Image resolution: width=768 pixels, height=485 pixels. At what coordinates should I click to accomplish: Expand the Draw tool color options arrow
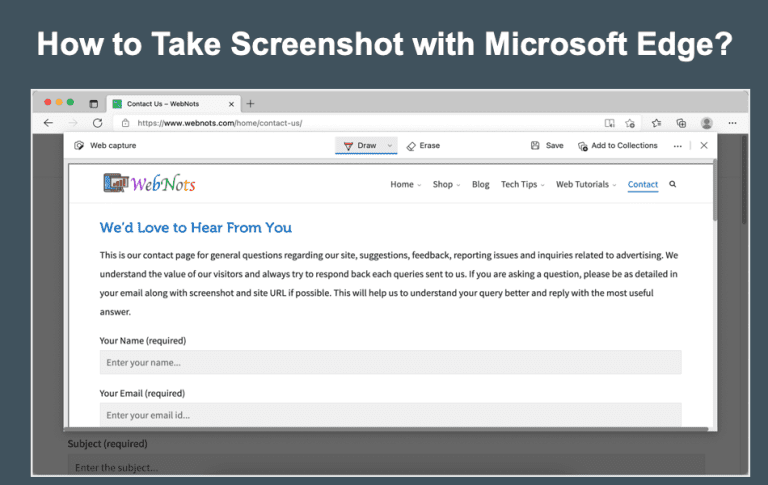click(x=390, y=146)
